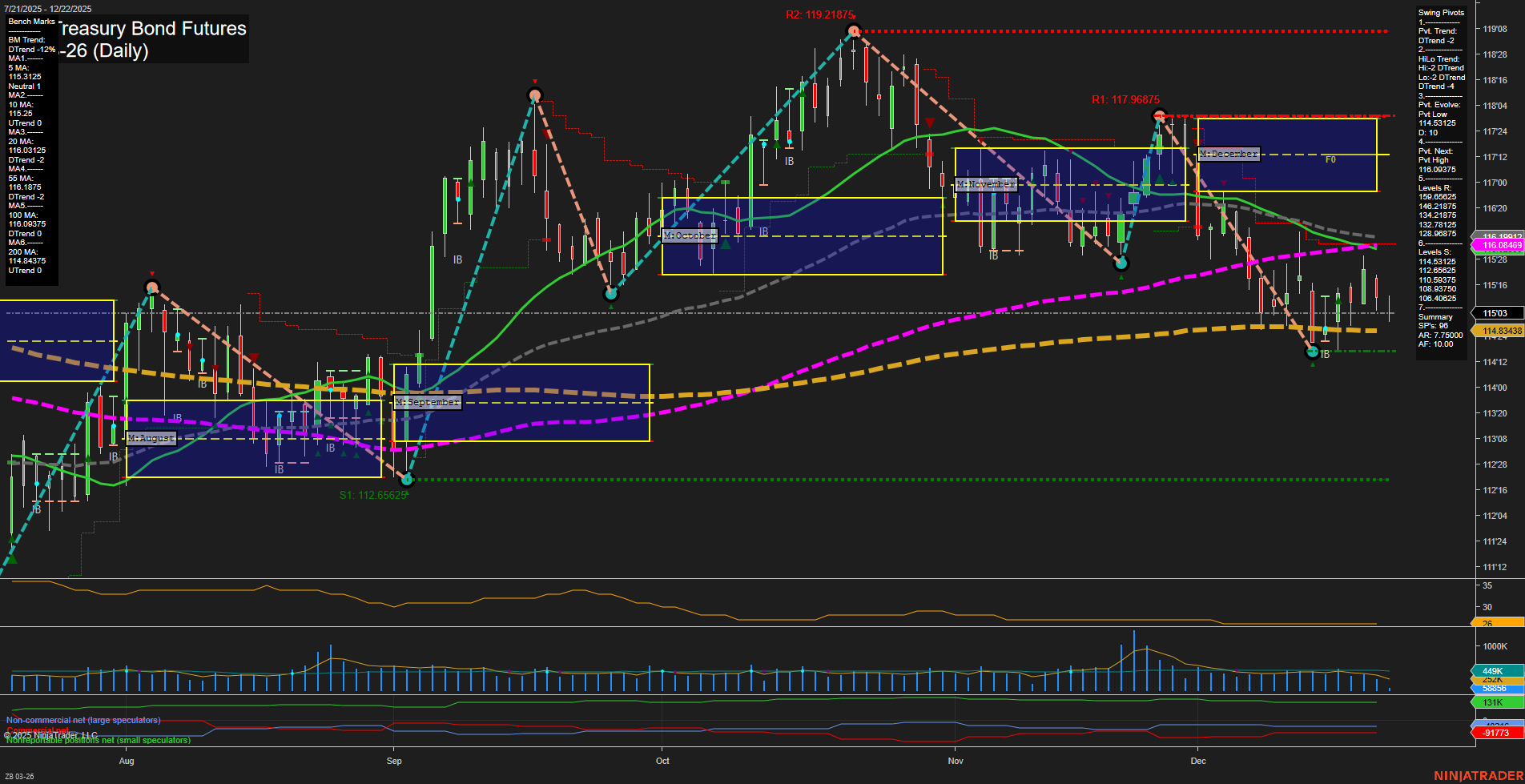Select the M:October month label

[690, 235]
